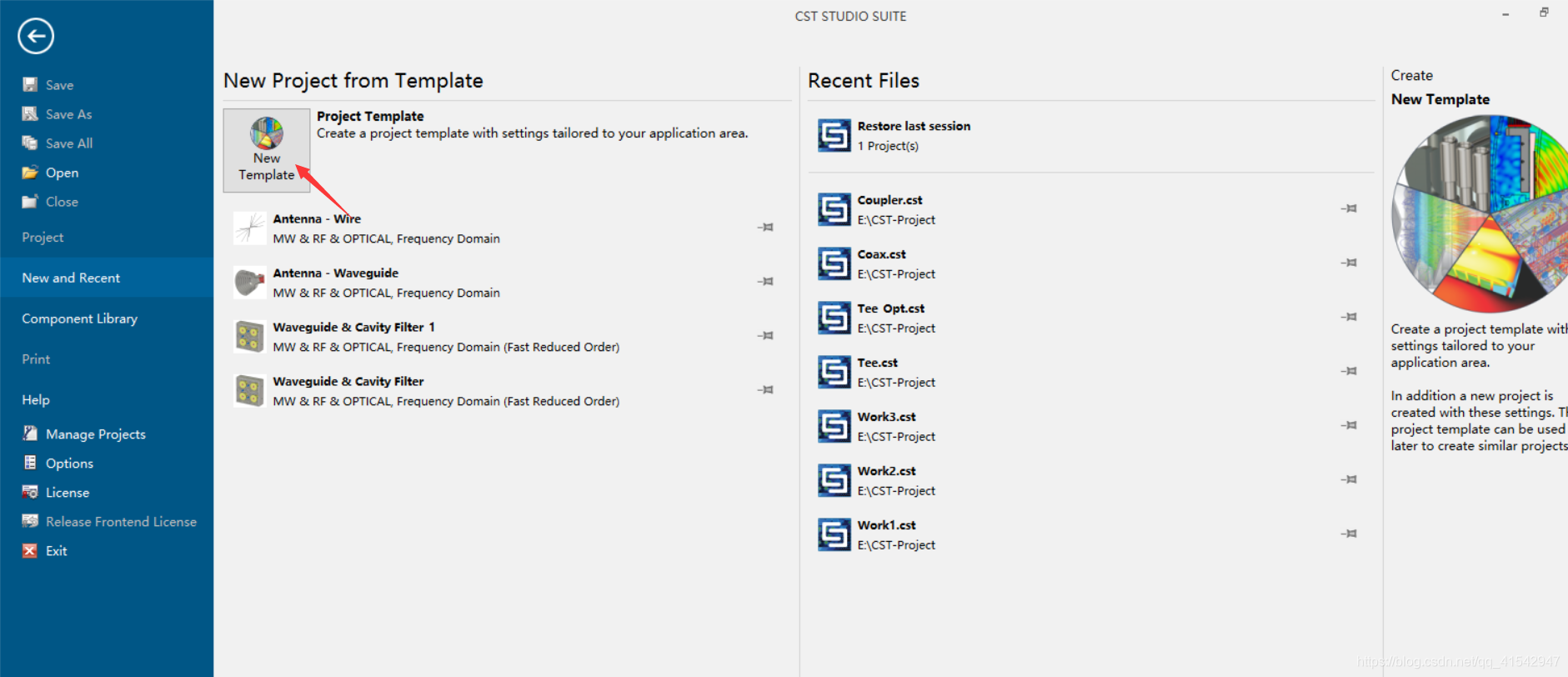Click the Save As icon
Viewport: 1568px width, 677px height.
(x=30, y=113)
